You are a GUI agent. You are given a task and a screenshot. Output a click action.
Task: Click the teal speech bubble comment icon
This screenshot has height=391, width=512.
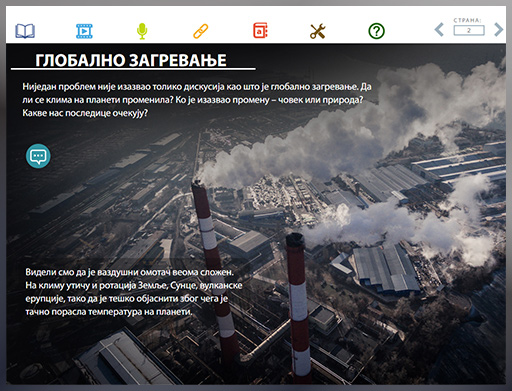pyautogui.click(x=38, y=156)
